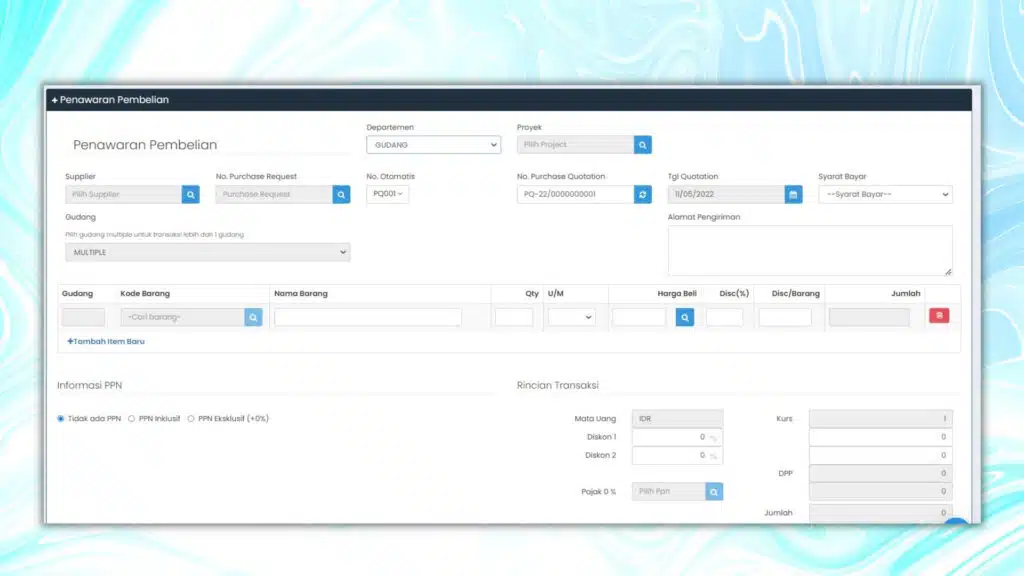Image resolution: width=1024 pixels, height=576 pixels.
Task: Click the item row Jumlah field
Action: click(869, 317)
